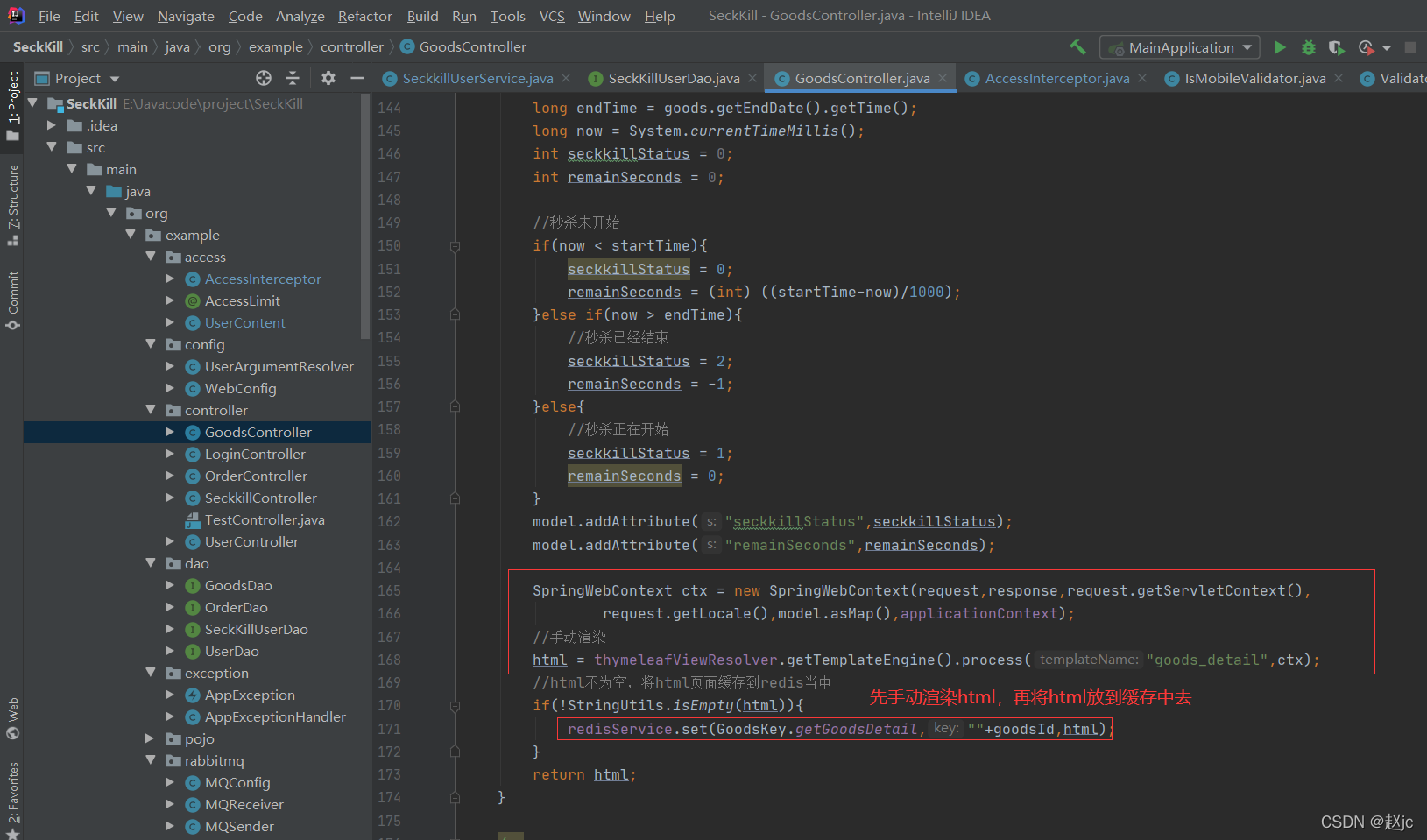Open the Tools menu
The width and height of the screenshot is (1427, 840).
pyautogui.click(x=508, y=16)
